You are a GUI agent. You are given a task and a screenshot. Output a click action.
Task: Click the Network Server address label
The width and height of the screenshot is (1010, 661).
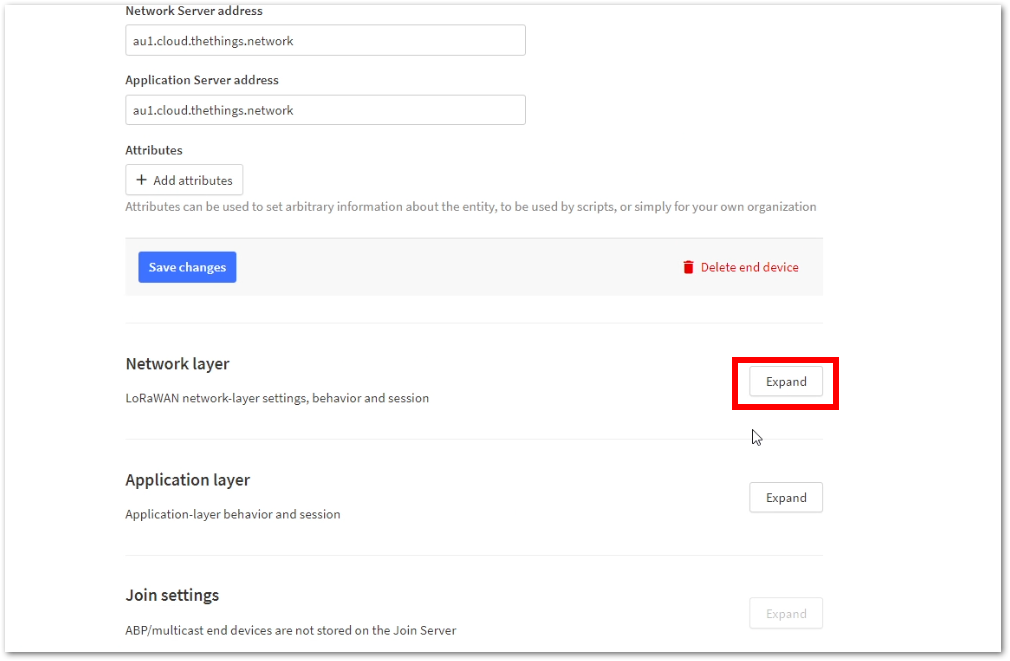coord(194,11)
